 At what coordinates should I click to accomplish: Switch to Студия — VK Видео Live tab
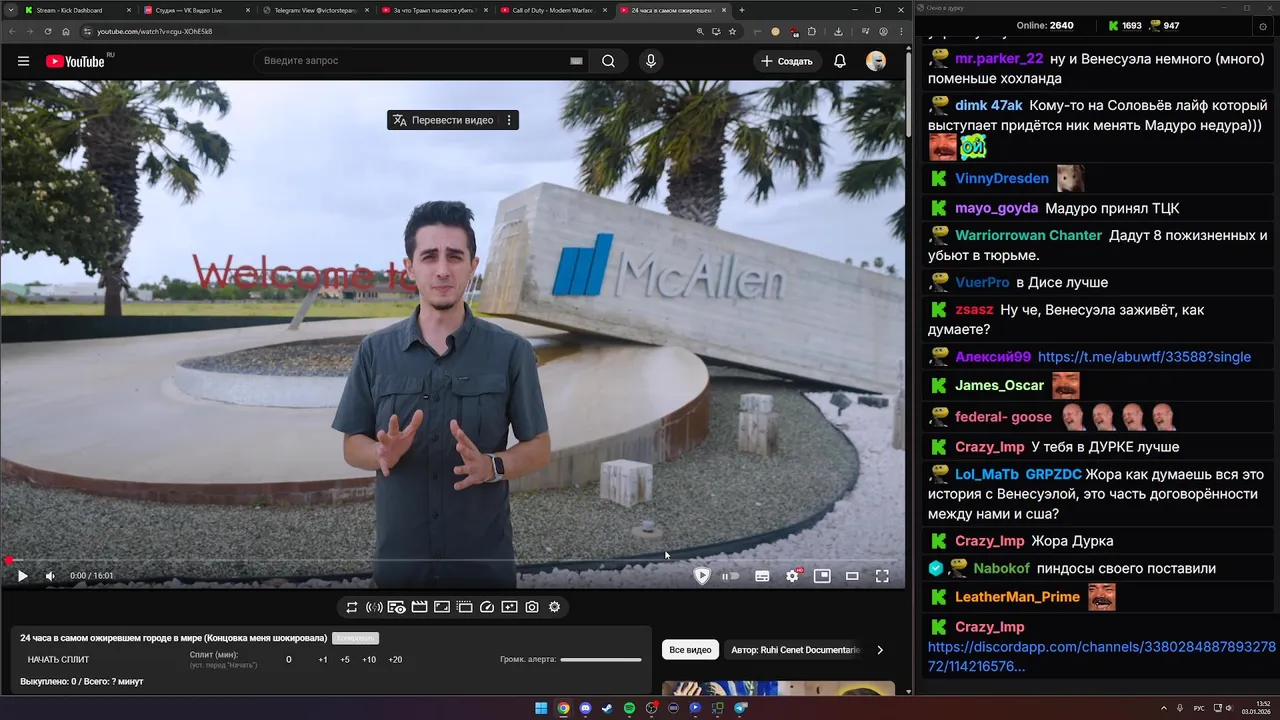(x=197, y=10)
